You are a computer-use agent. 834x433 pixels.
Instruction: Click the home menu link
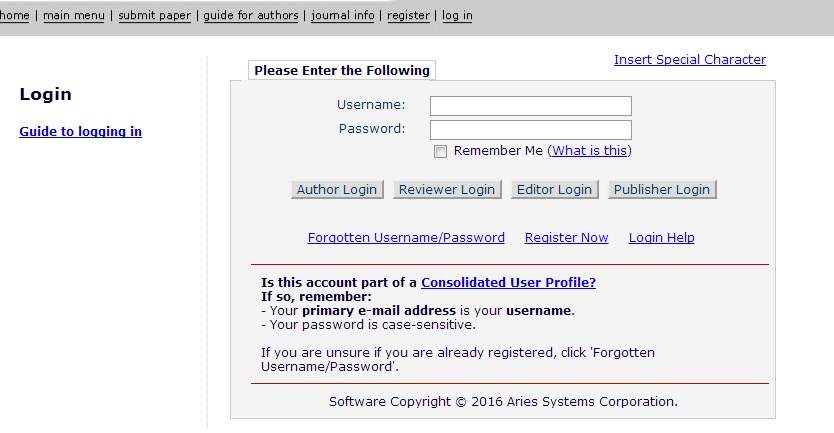pos(14,16)
